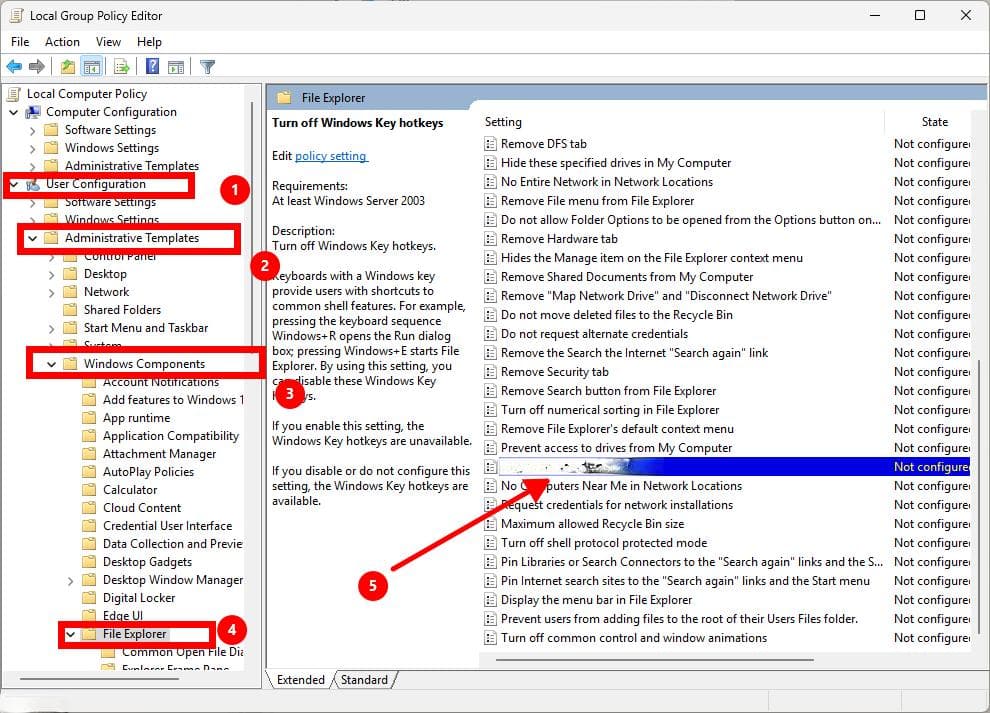This screenshot has width=990, height=713.
Task: Click the folder icon next to App runtime
Action: tap(90, 417)
